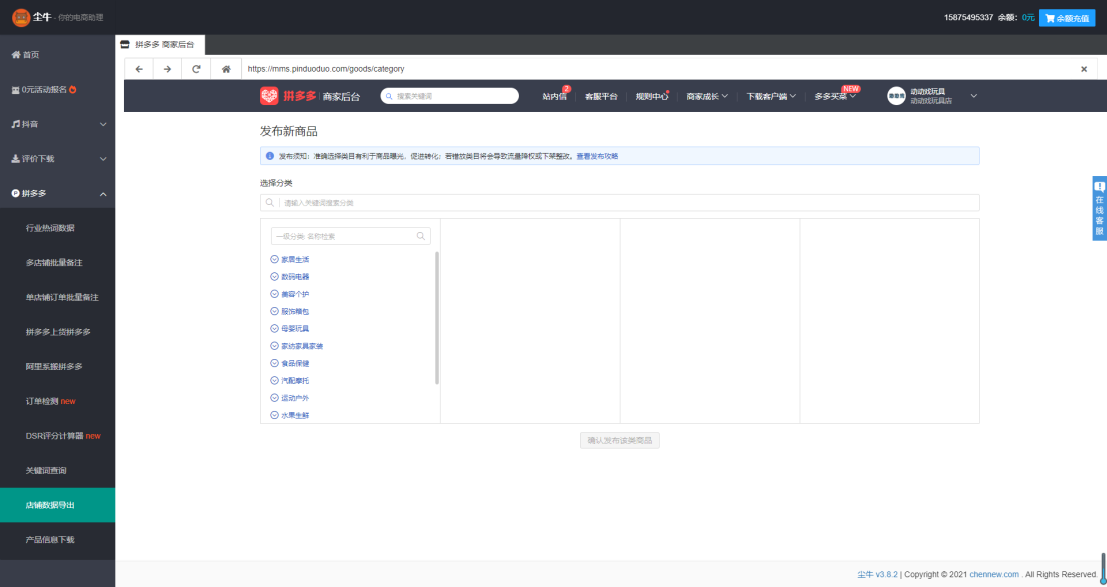Open the 商家成长 dropdown menu

[707, 96]
